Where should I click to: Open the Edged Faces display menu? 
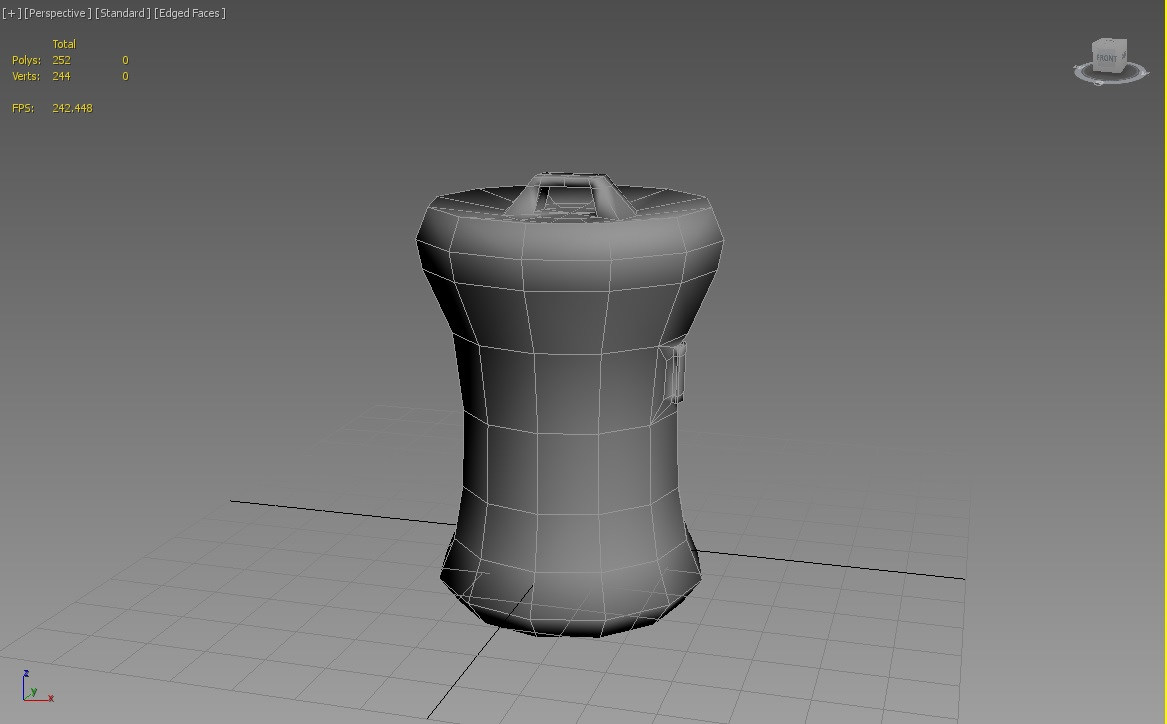coord(190,13)
